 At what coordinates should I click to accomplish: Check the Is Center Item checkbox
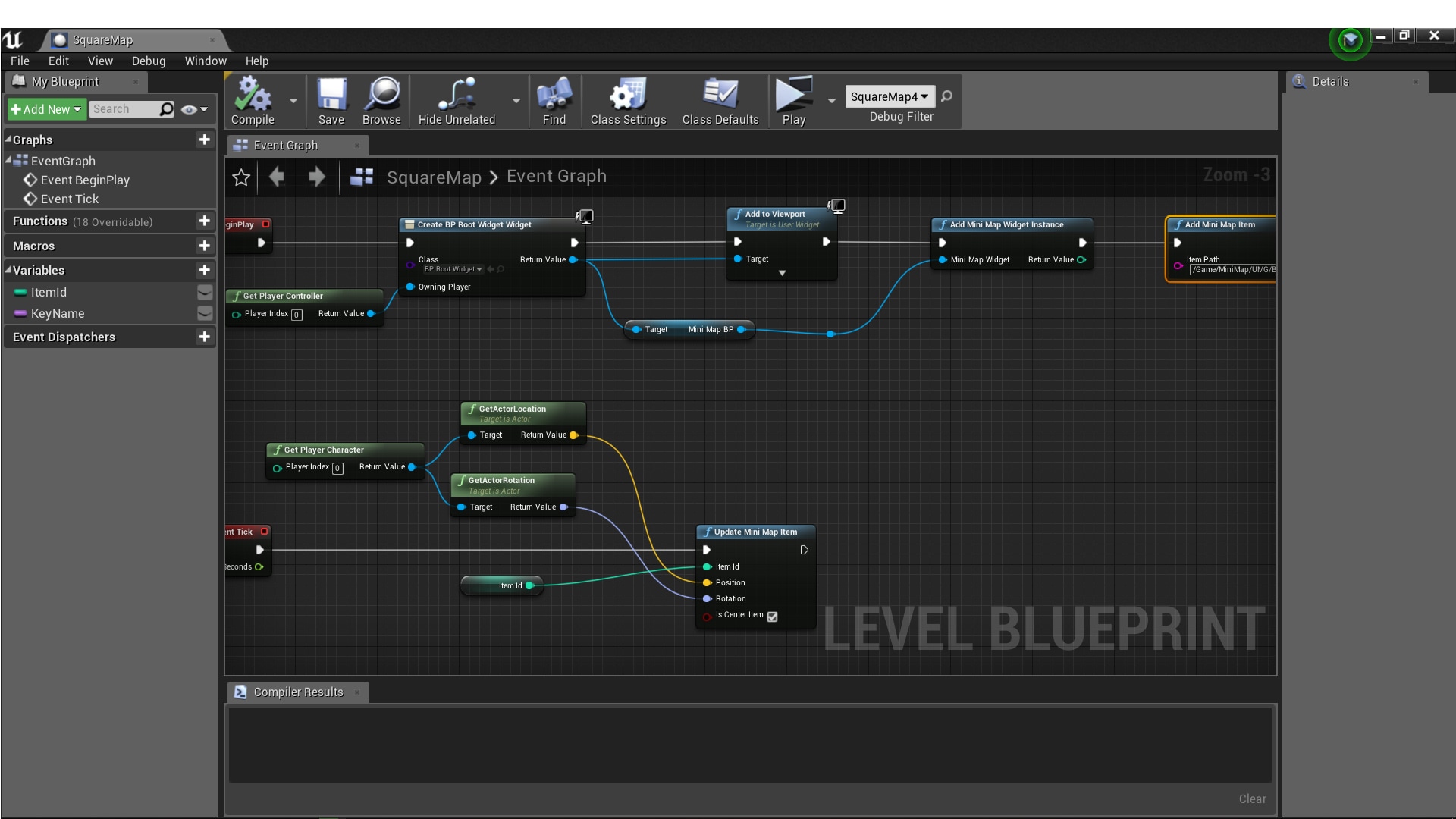coord(773,617)
